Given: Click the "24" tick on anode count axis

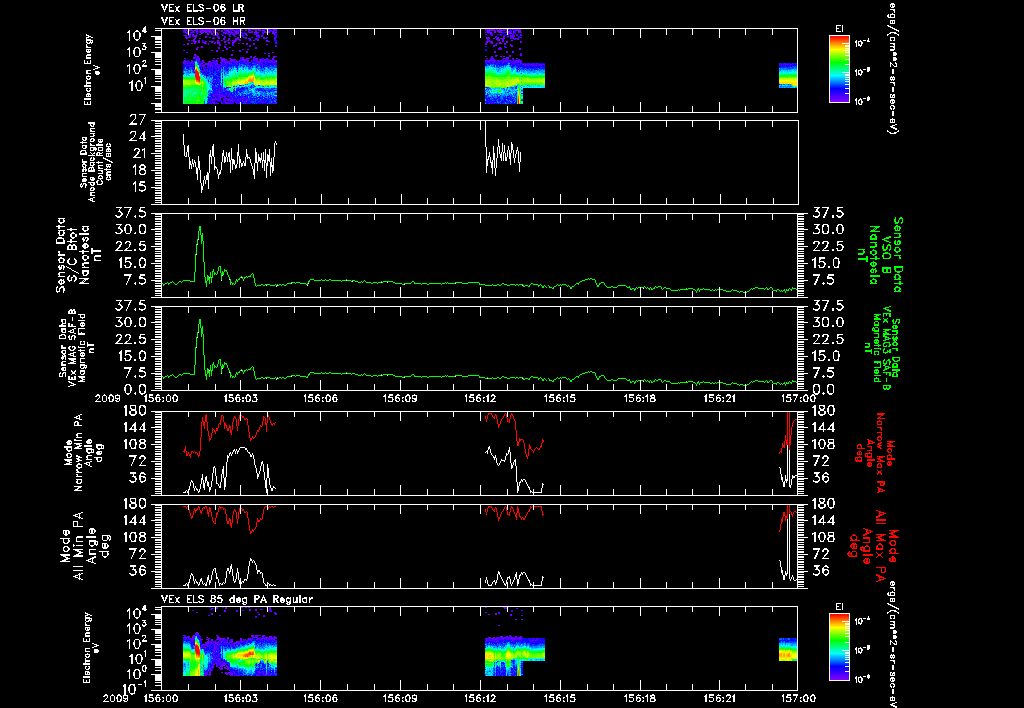Looking at the screenshot, I should (x=138, y=137).
